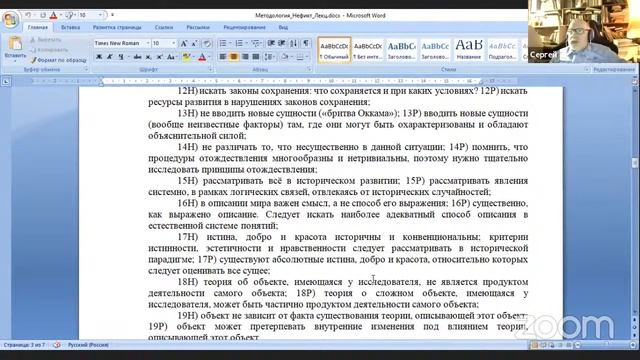Click the vertical scrollbar thumb
The image size is (640, 360).
[635, 163]
